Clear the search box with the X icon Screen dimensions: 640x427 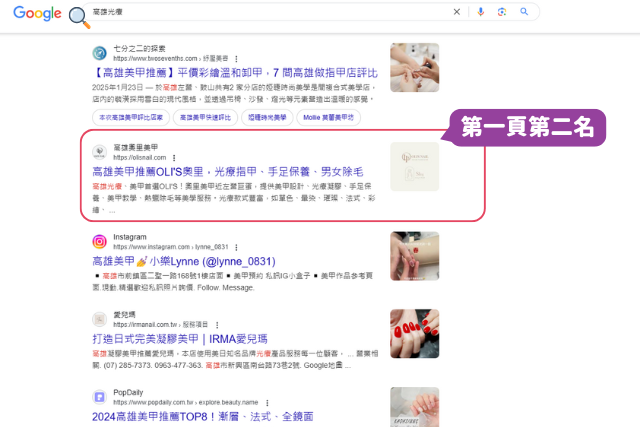tap(457, 12)
